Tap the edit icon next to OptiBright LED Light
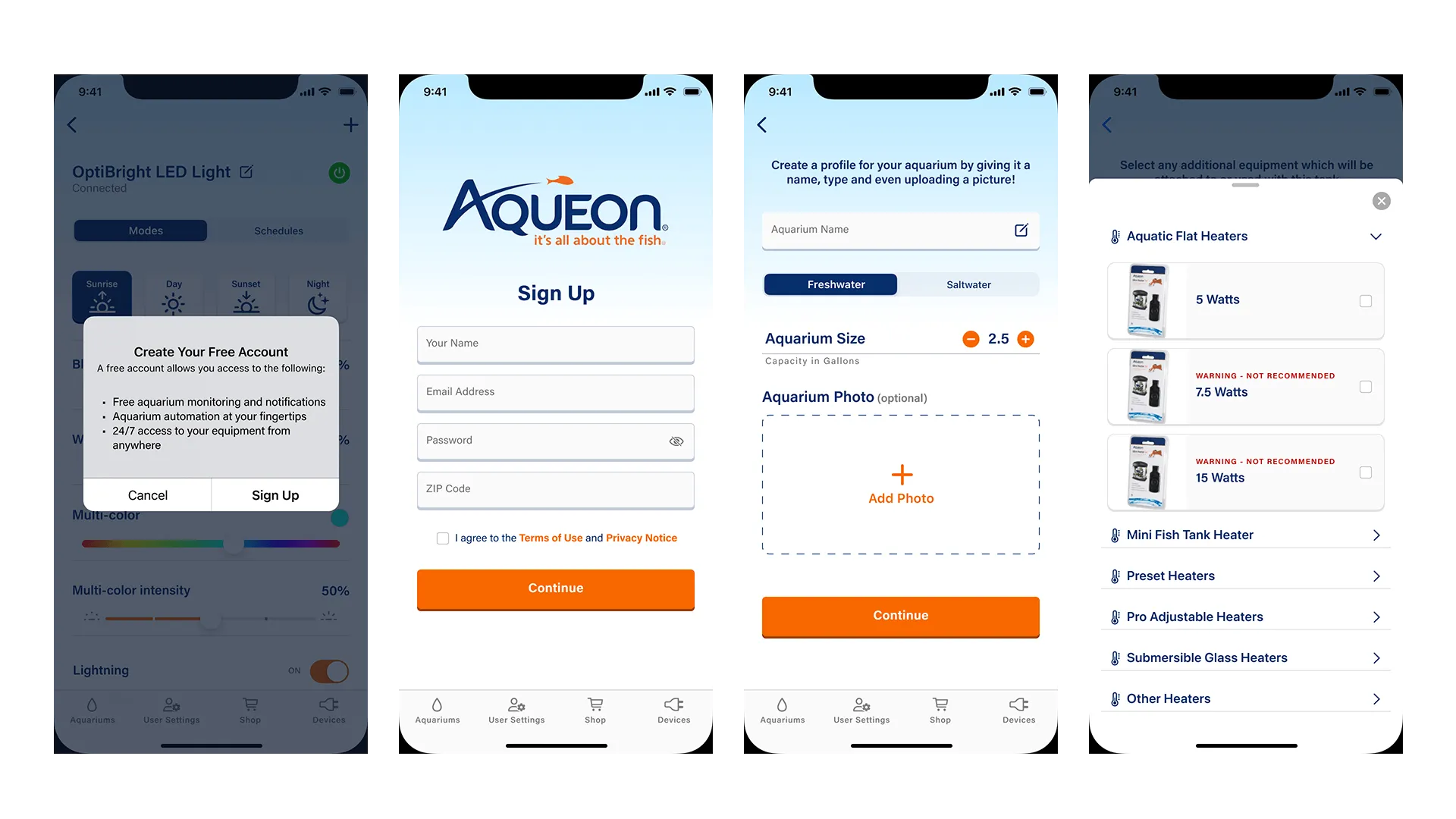The image size is (1456, 819). pos(247,171)
